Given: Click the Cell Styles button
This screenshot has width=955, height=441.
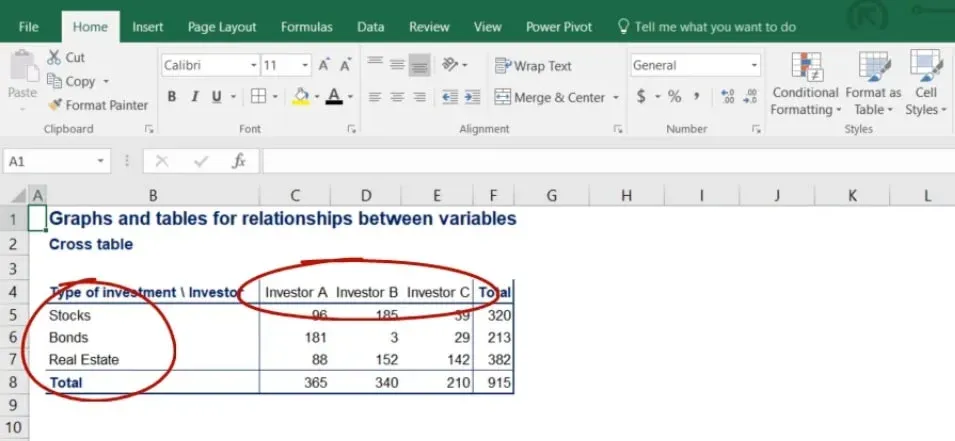Looking at the screenshot, I should [x=925, y=84].
